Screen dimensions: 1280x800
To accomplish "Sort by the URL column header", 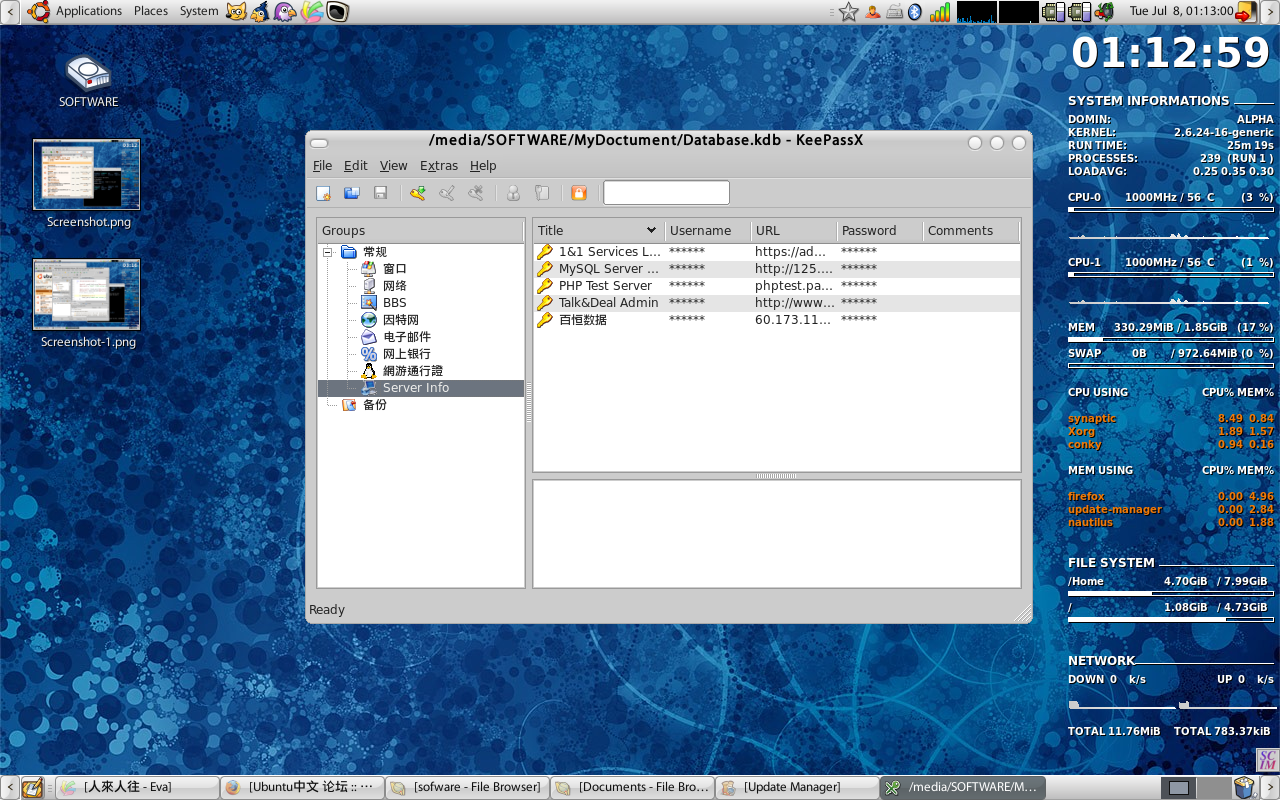I will tap(793, 231).
